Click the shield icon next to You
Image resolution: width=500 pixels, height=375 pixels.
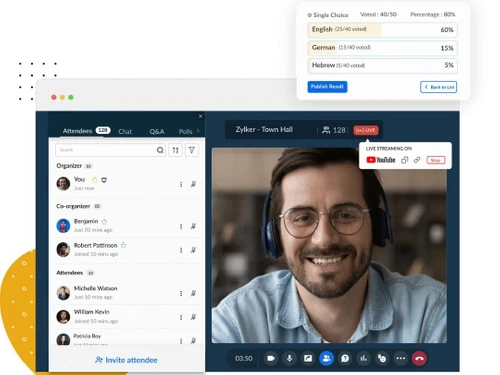coord(104,180)
